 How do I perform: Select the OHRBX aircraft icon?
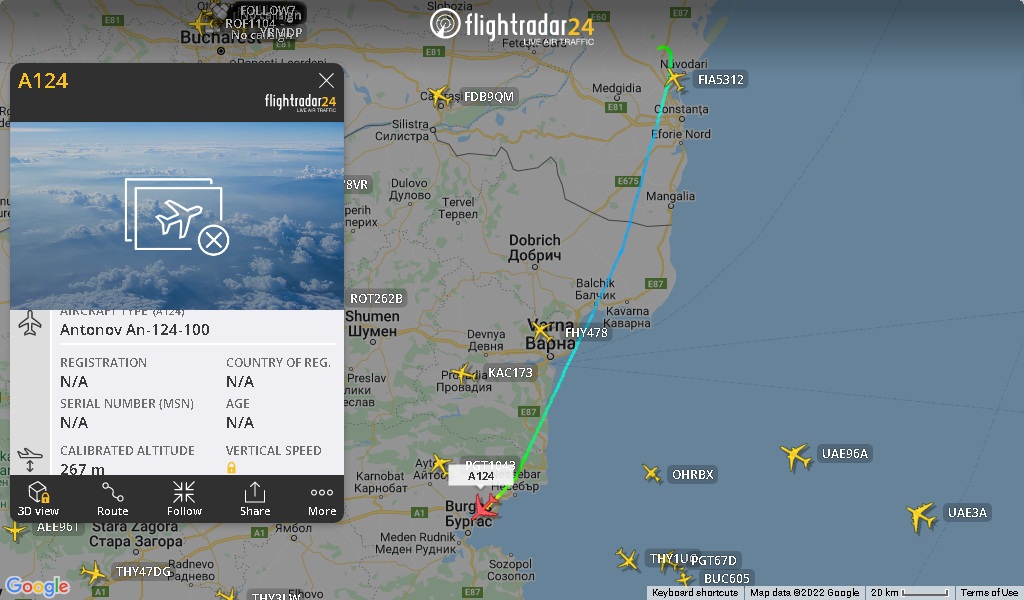click(651, 473)
